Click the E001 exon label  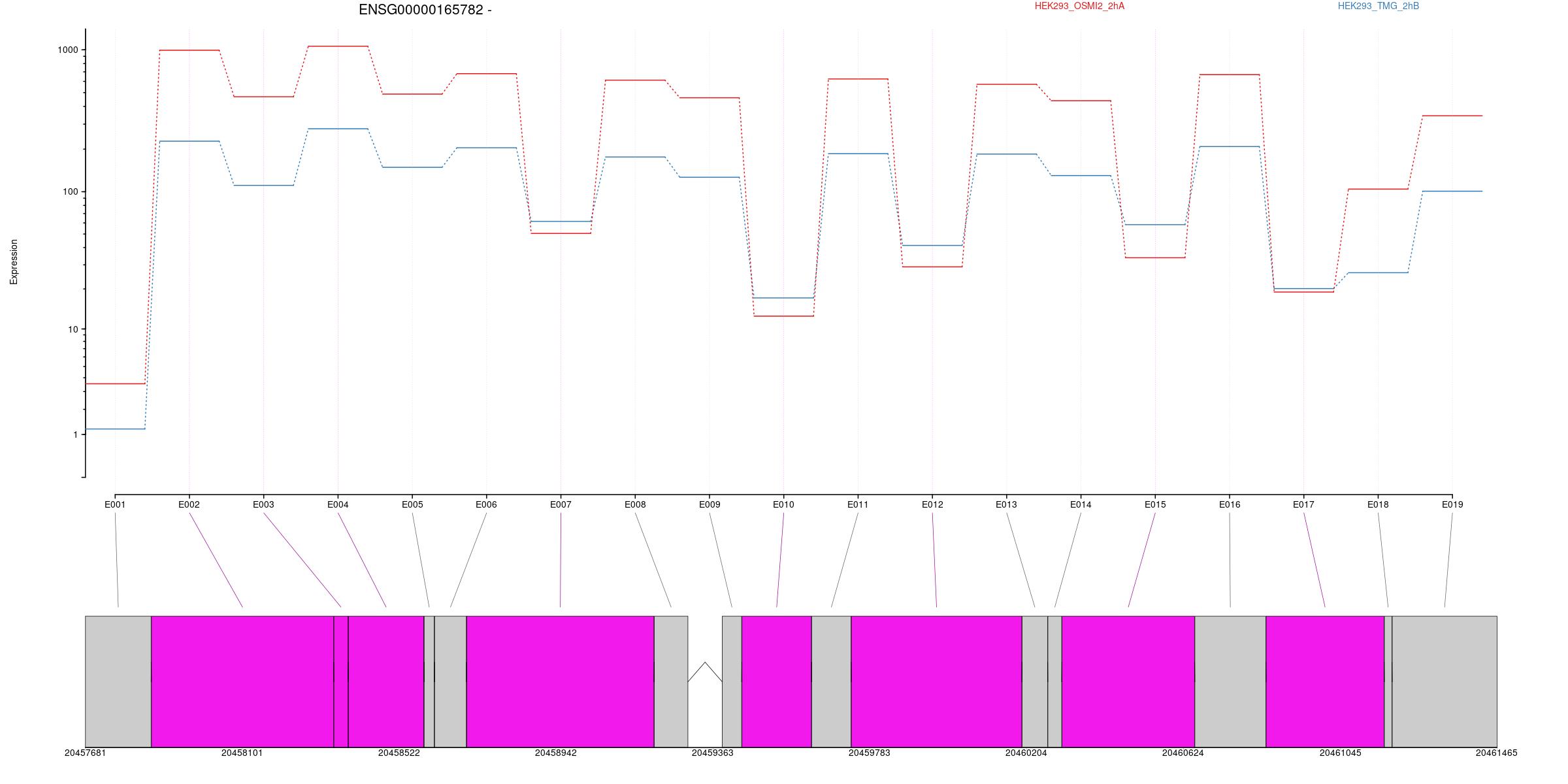[115, 504]
